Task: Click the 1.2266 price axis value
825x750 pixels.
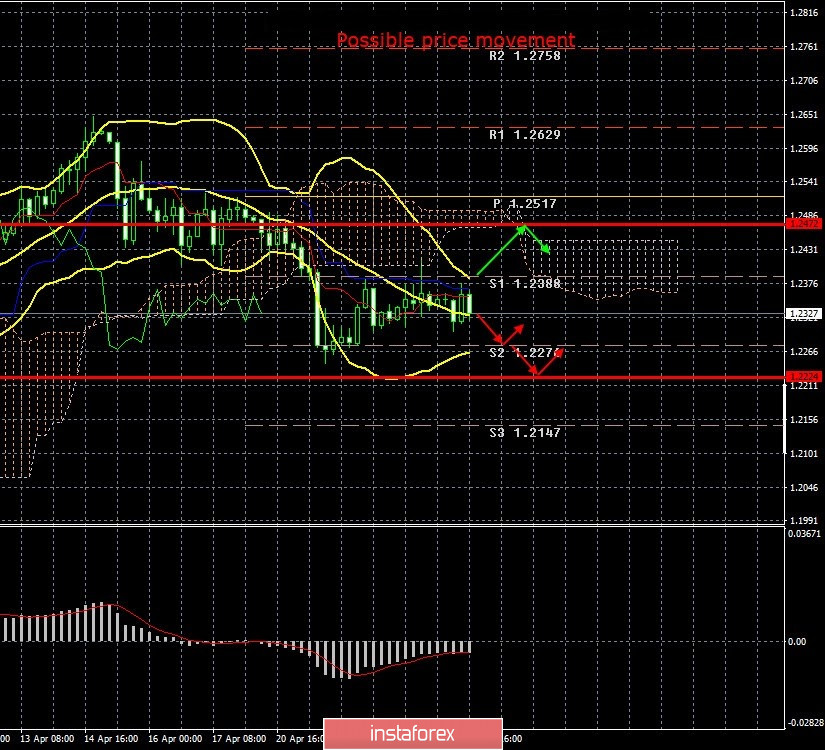Action: tap(804, 352)
